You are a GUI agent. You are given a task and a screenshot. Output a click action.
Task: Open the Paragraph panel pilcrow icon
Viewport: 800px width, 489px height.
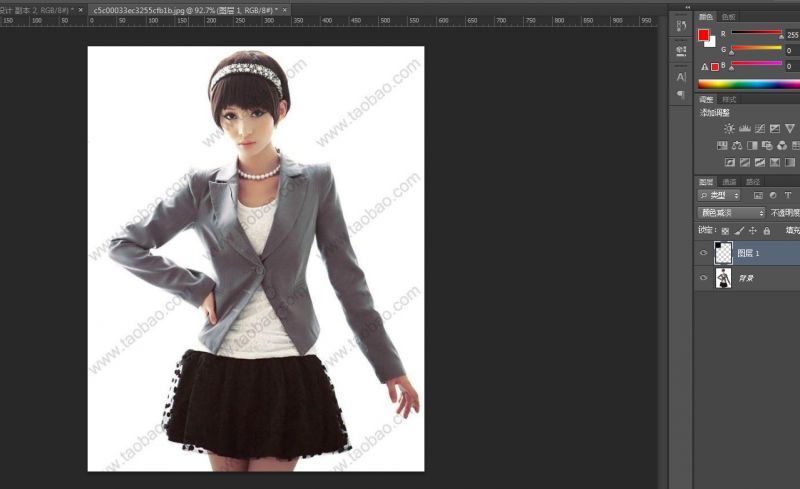pos(681,94)
